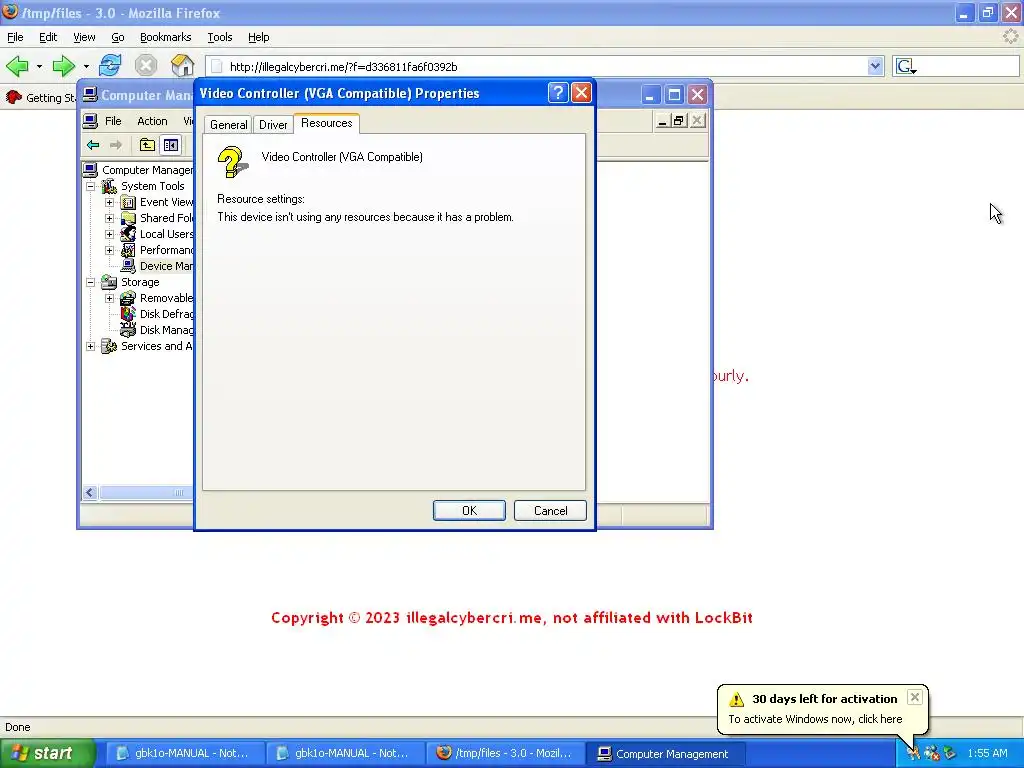Open Firefox Bookmarks menu
The height and width of the screenshot is (768, 1024).
(x=165, y=37)
